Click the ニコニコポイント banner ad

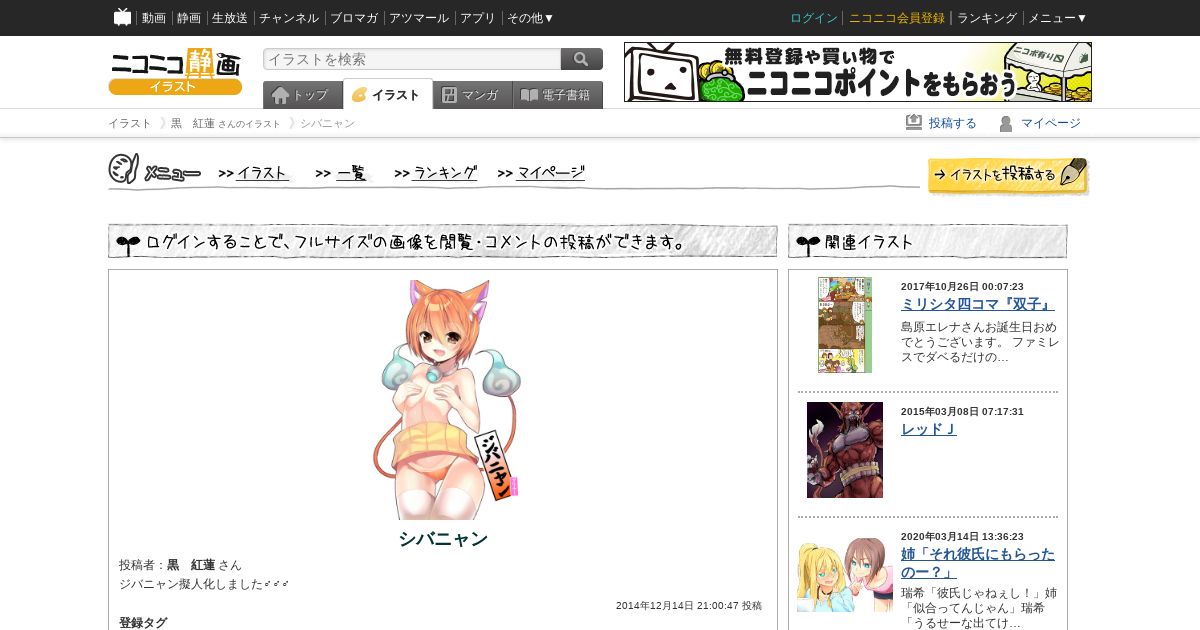click(858, 72)
